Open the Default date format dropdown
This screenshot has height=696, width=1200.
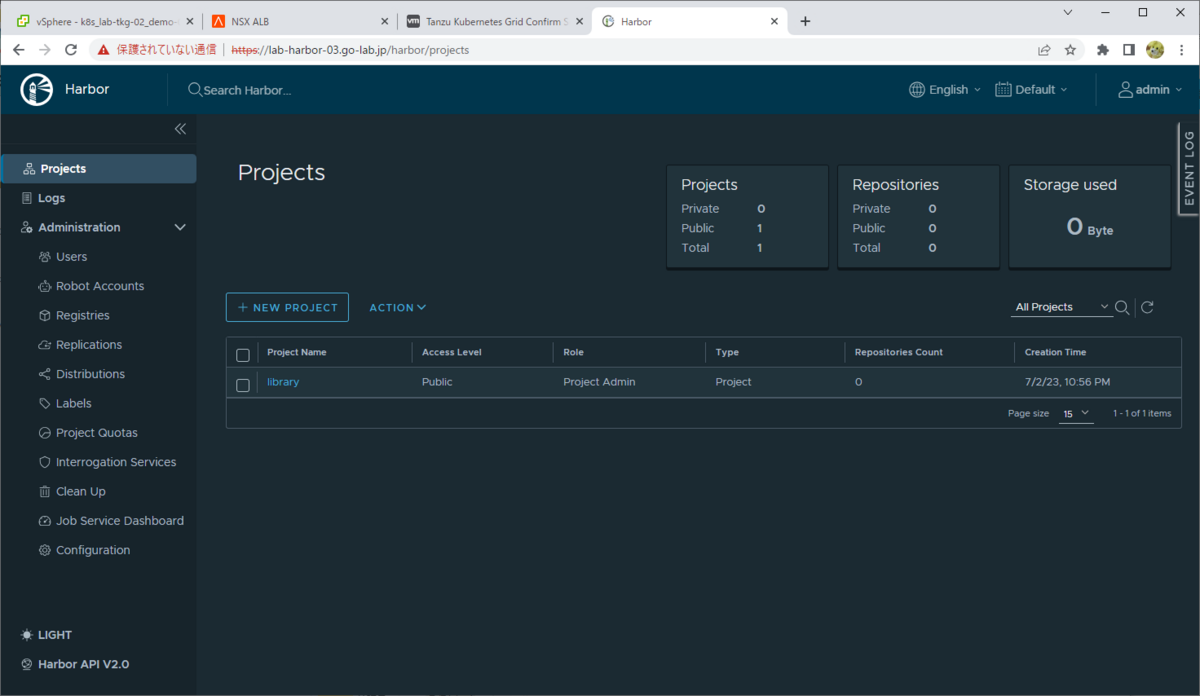[x=1031, y=90]
